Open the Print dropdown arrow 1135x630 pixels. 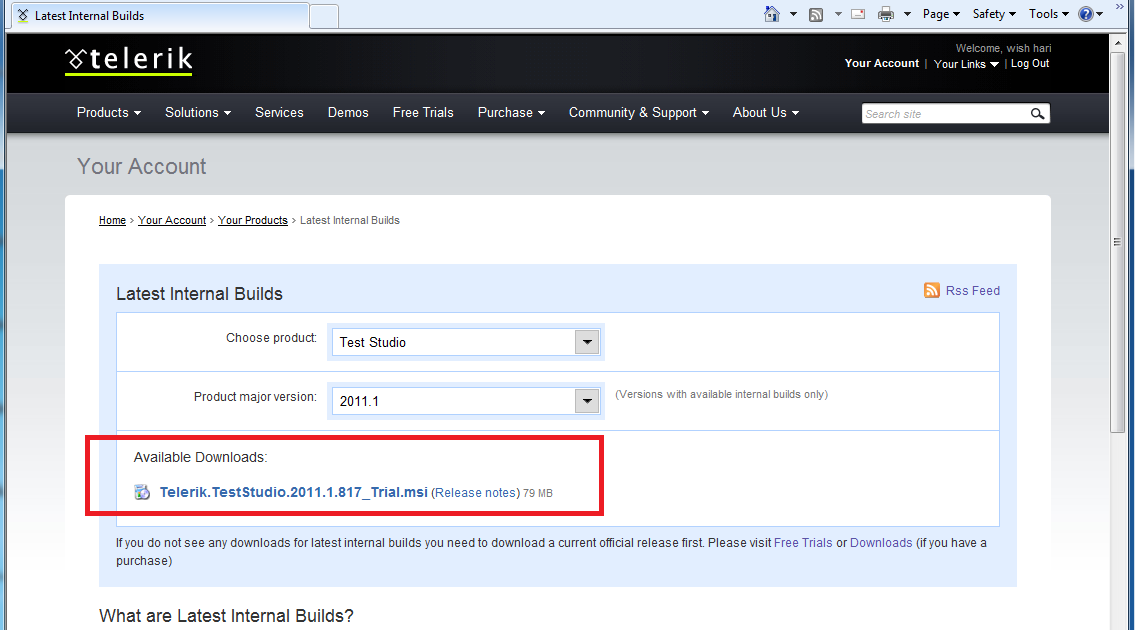tap(907, 14)
